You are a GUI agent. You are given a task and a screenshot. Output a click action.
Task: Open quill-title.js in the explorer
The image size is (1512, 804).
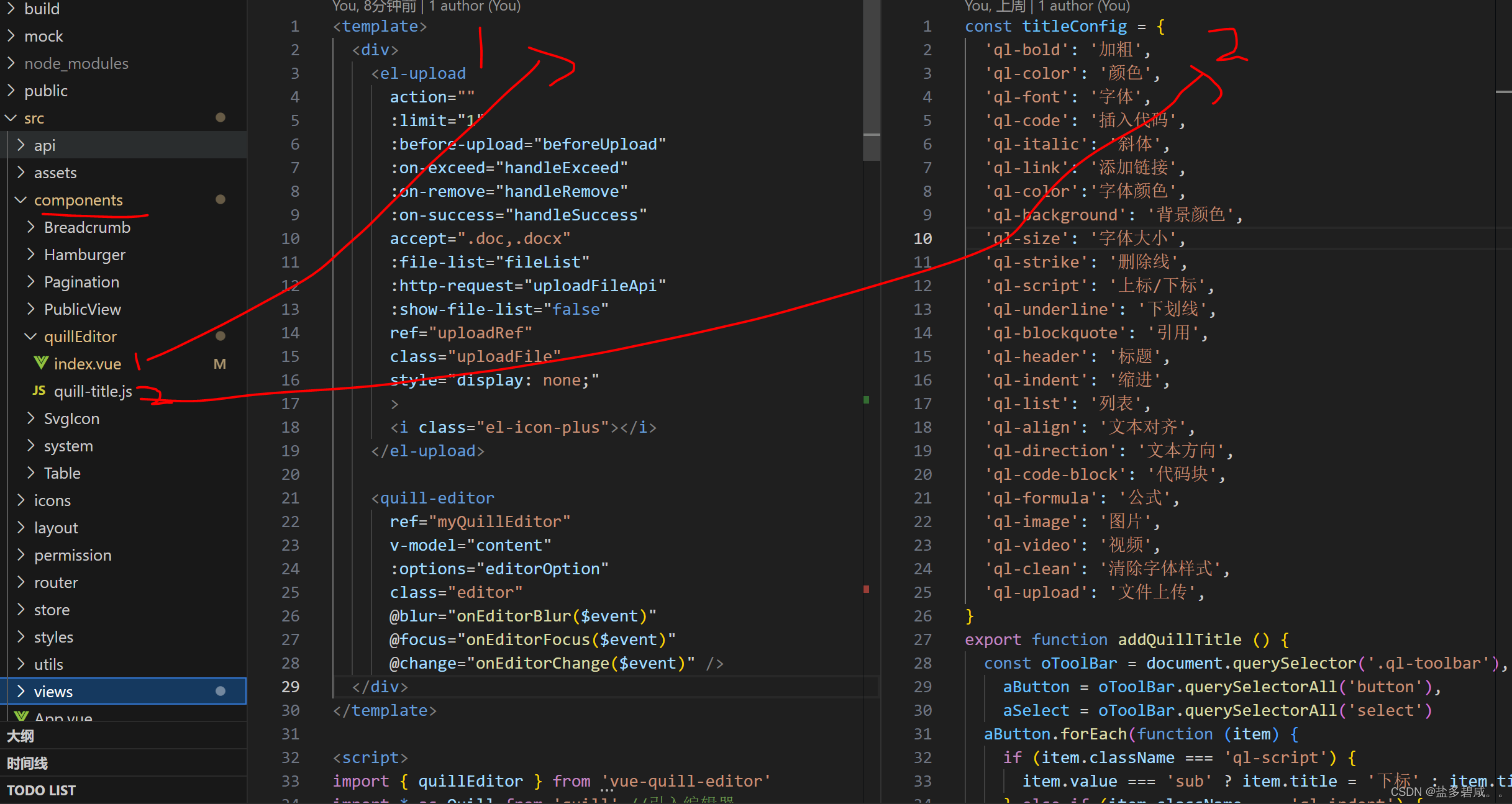coord(93,391)
